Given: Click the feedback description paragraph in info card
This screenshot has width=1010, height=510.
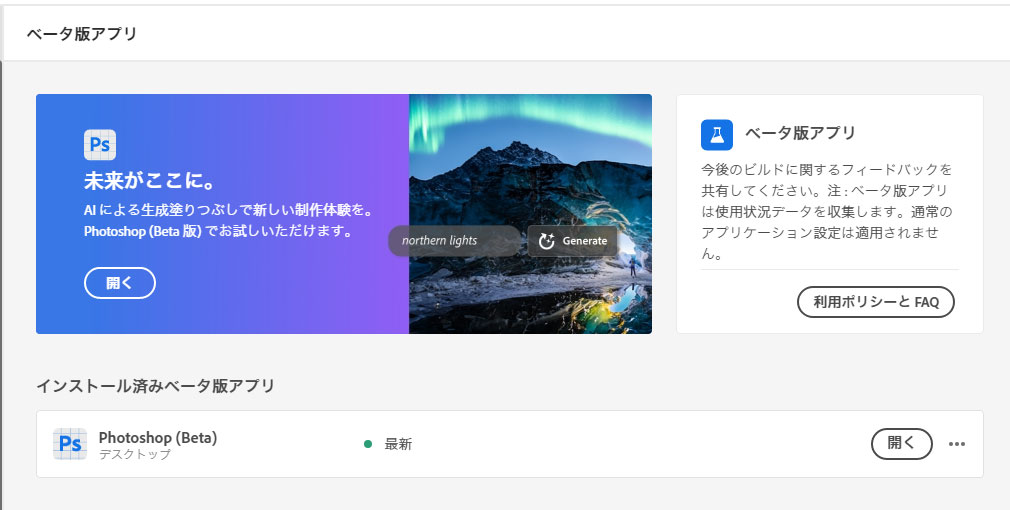Looking at the screenshot, I should pos(826,211).
